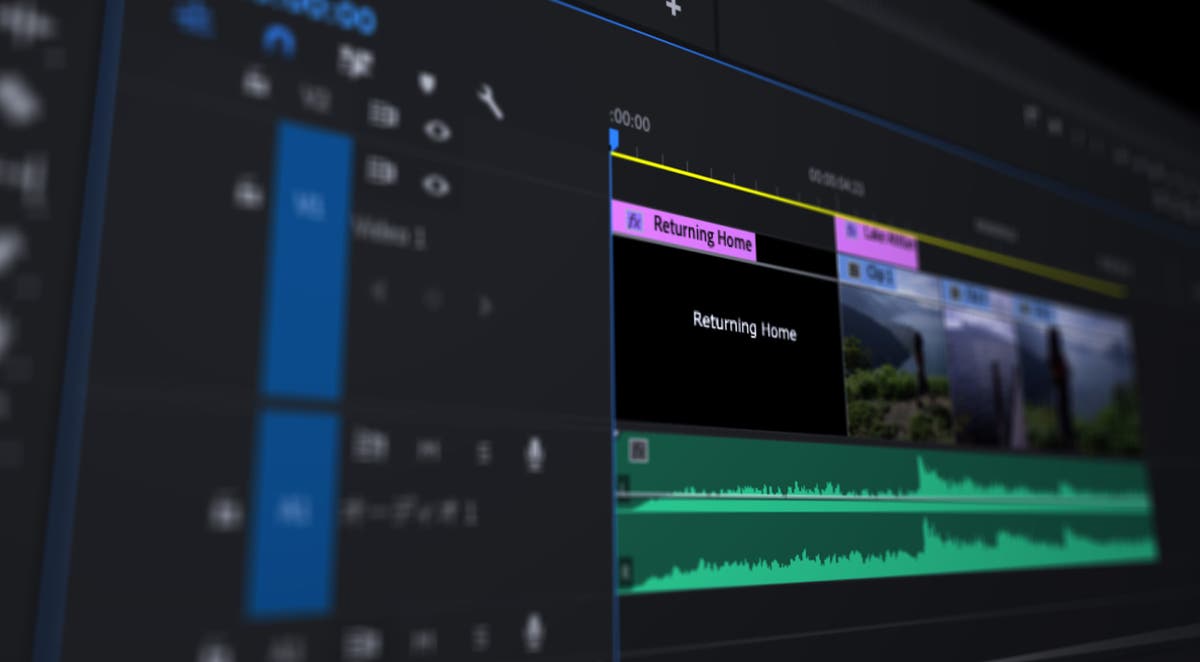The image size is (1200, 662).
Task: Click the add marker icon
Action: [x=428, y=81]
